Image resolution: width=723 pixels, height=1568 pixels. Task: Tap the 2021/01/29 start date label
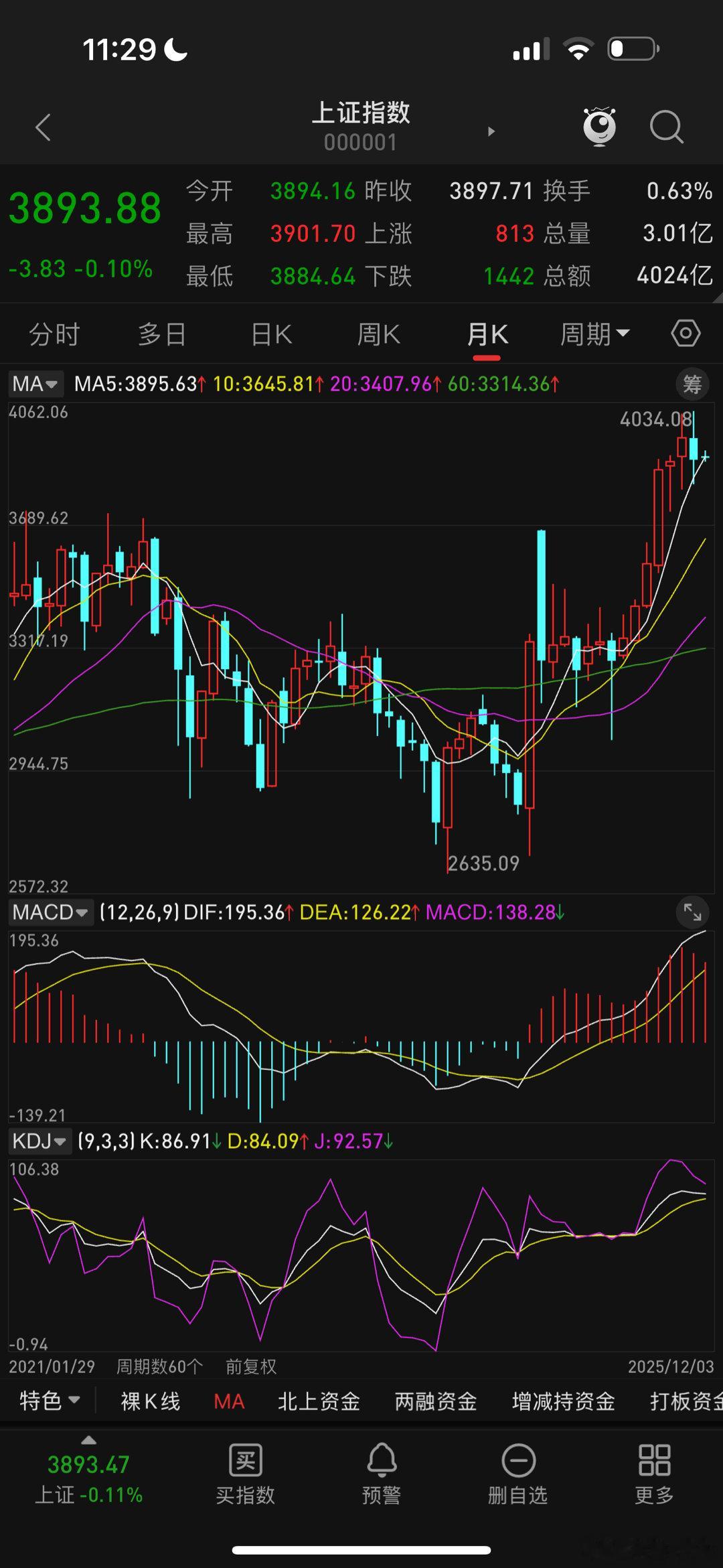[52, 1366]
